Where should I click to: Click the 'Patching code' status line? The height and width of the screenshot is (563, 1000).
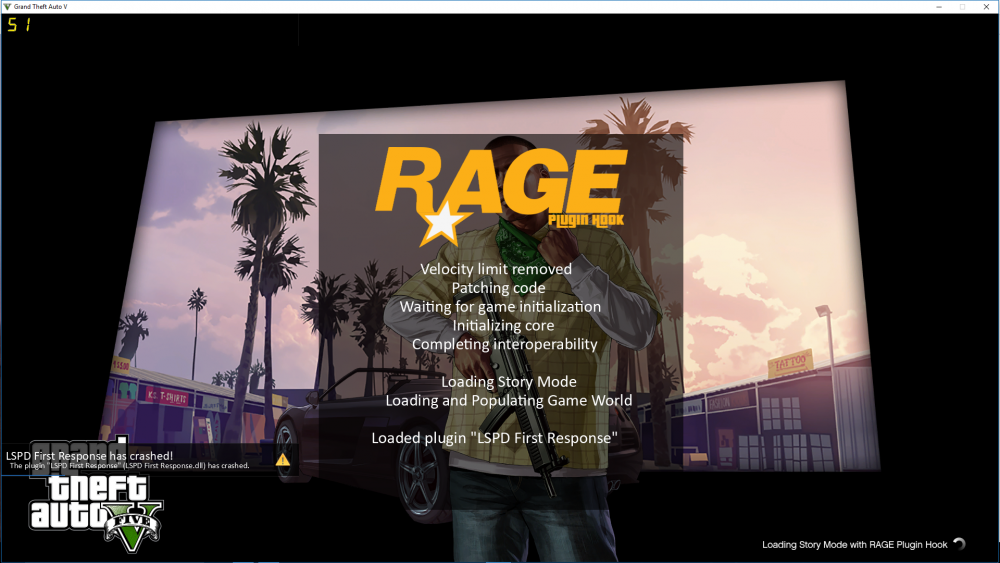pos(498,288)
